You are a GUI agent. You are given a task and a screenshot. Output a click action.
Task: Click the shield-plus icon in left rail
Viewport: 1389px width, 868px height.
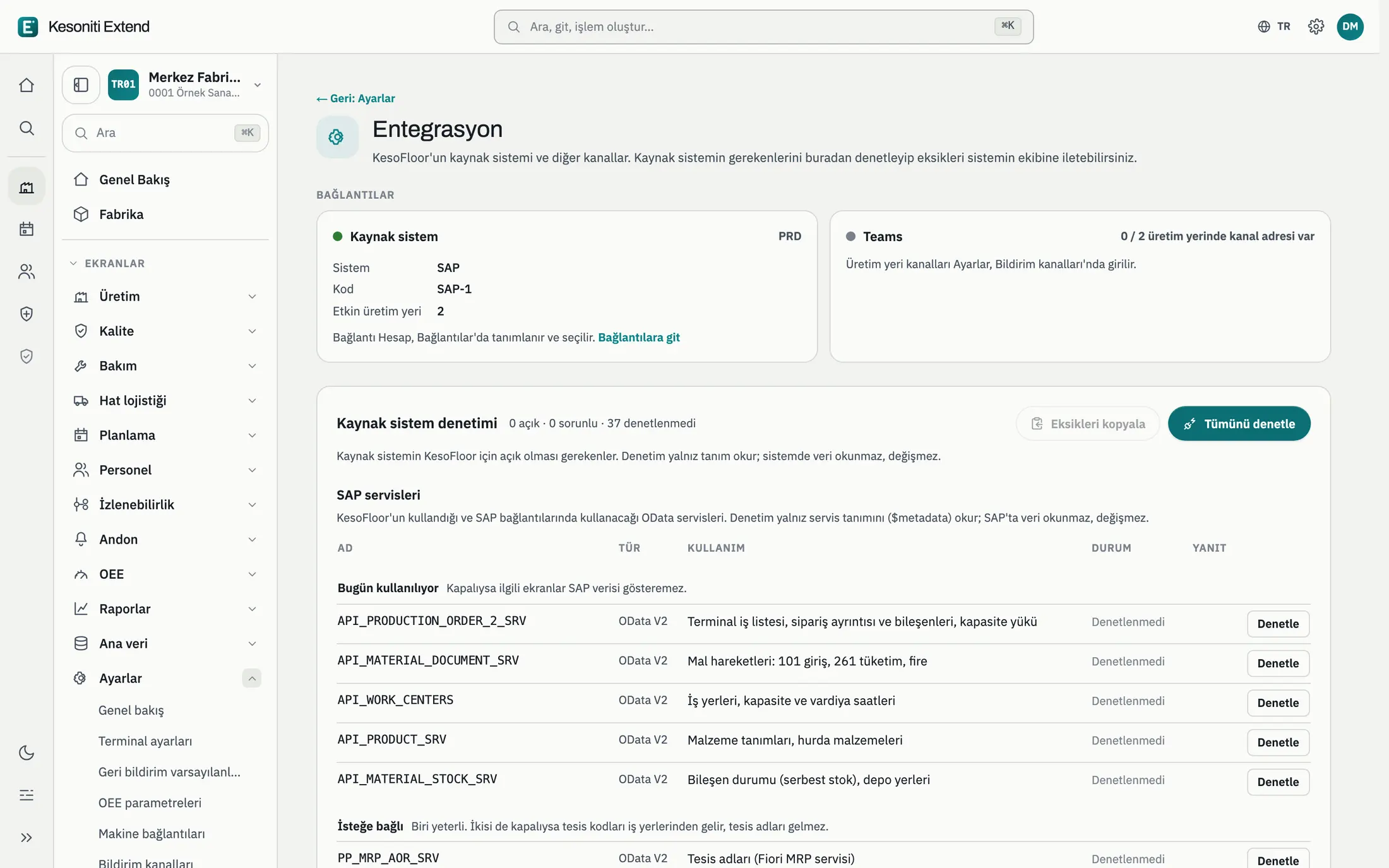point(27,314)
